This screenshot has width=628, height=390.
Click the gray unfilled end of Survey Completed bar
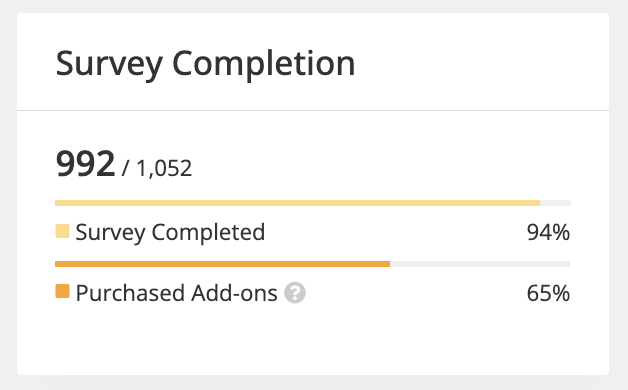tap(556, 203)
